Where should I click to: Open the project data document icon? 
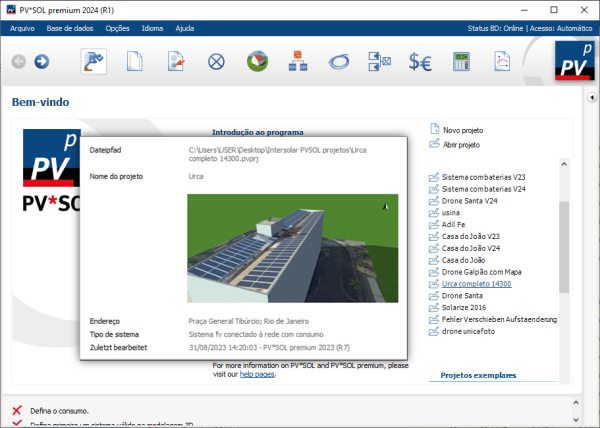point(134,62)
